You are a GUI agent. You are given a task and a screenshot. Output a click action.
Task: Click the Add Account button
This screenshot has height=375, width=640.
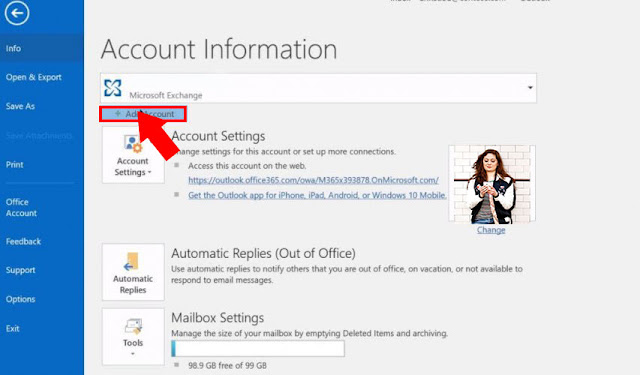point(143,114)
